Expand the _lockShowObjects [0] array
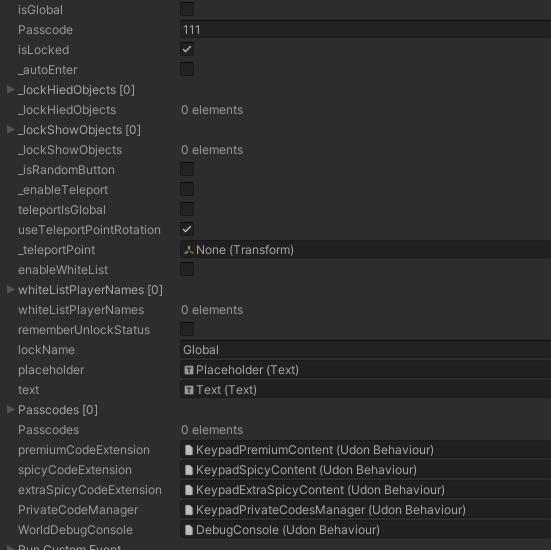The image size is (551, 550). tap(11, 130)
